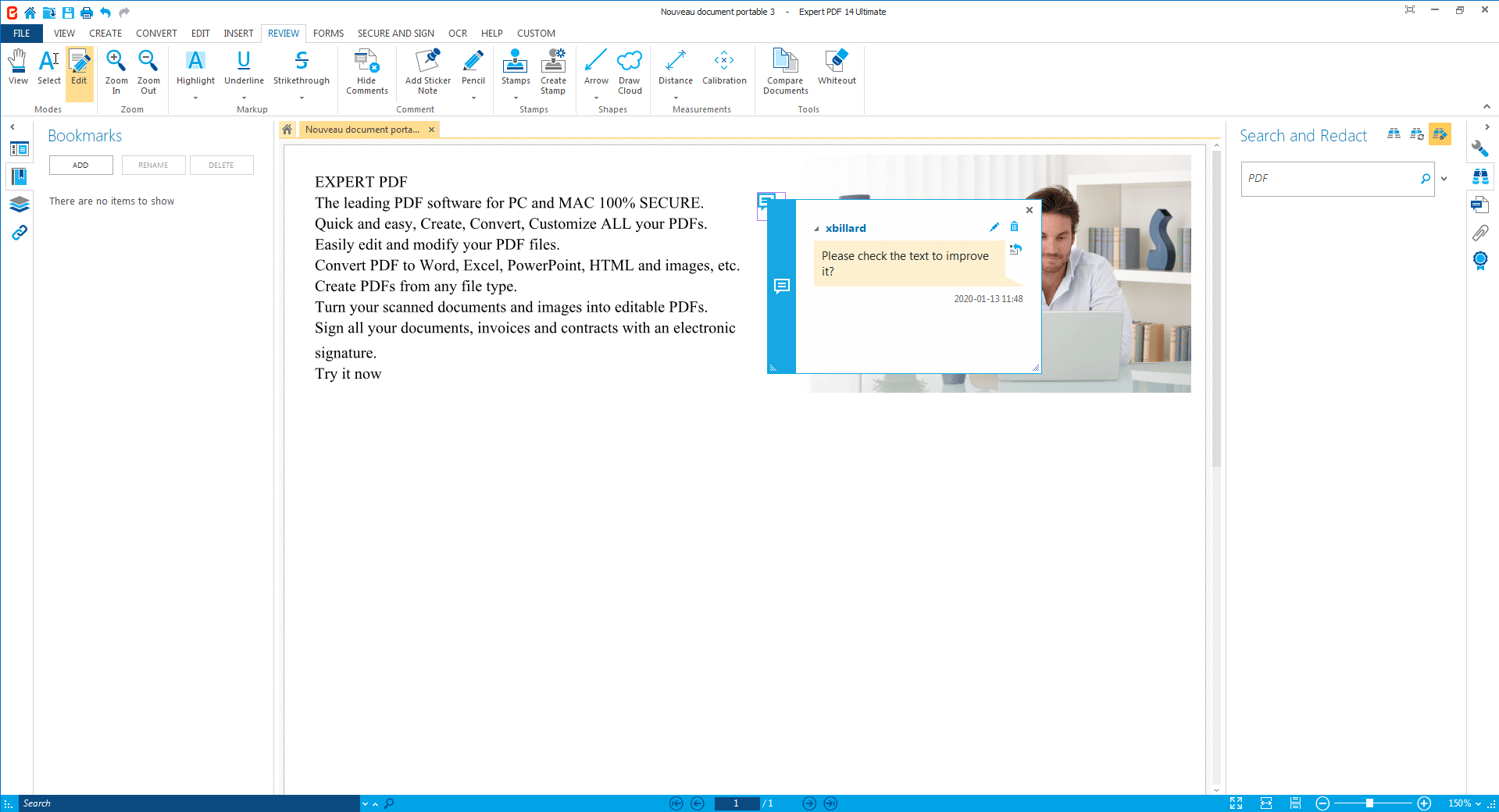Reply to the comment using reply icon

point(1015,249)
